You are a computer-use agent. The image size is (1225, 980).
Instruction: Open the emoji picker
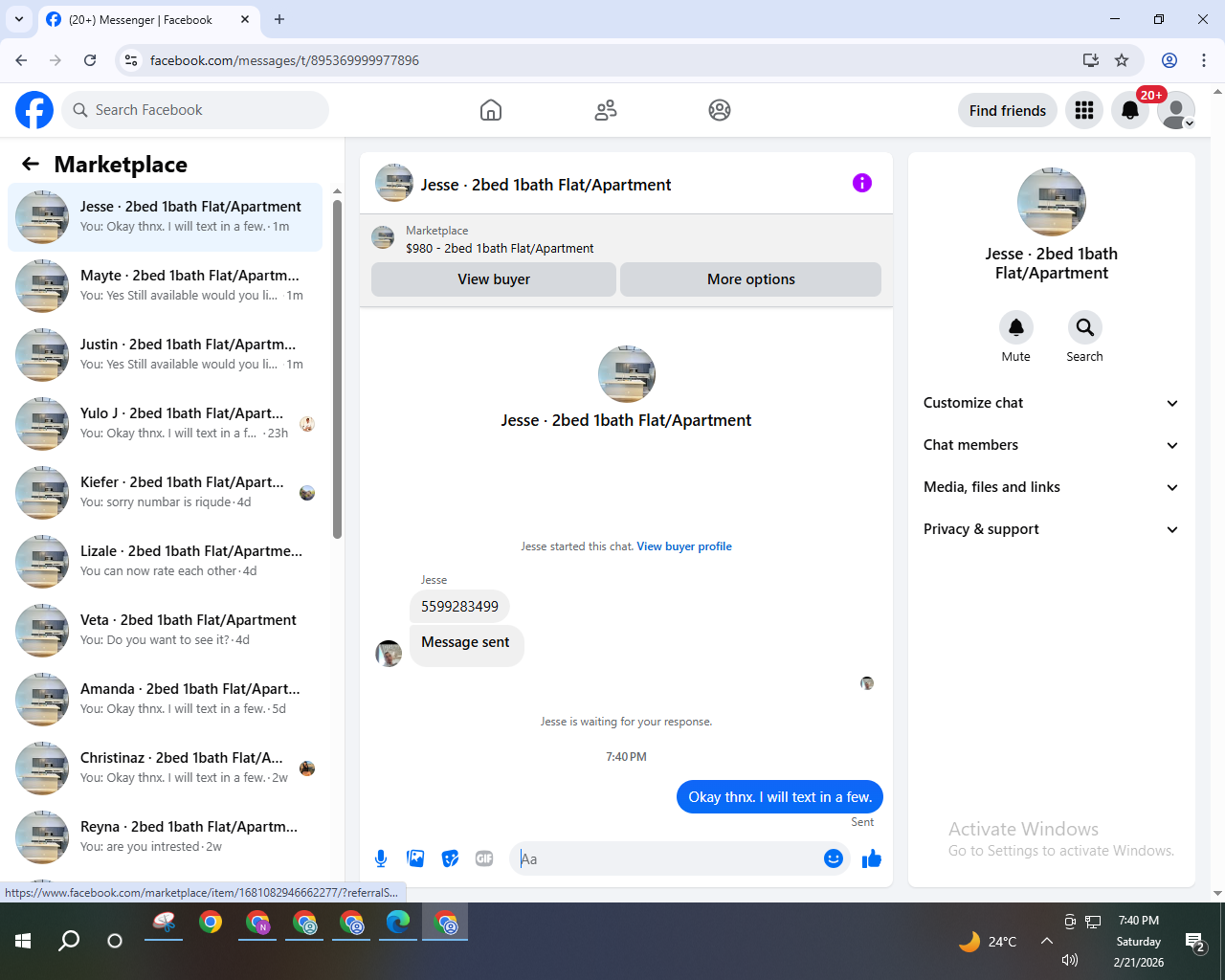834,858
